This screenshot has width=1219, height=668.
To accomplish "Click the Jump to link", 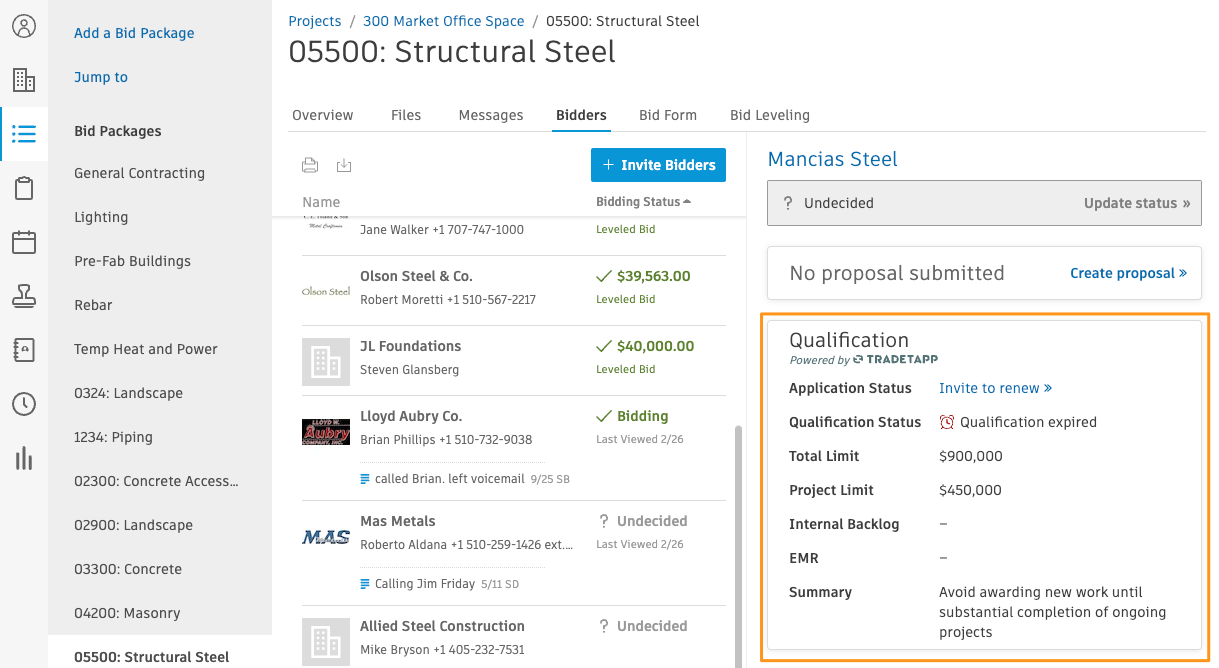I will 101,77.
